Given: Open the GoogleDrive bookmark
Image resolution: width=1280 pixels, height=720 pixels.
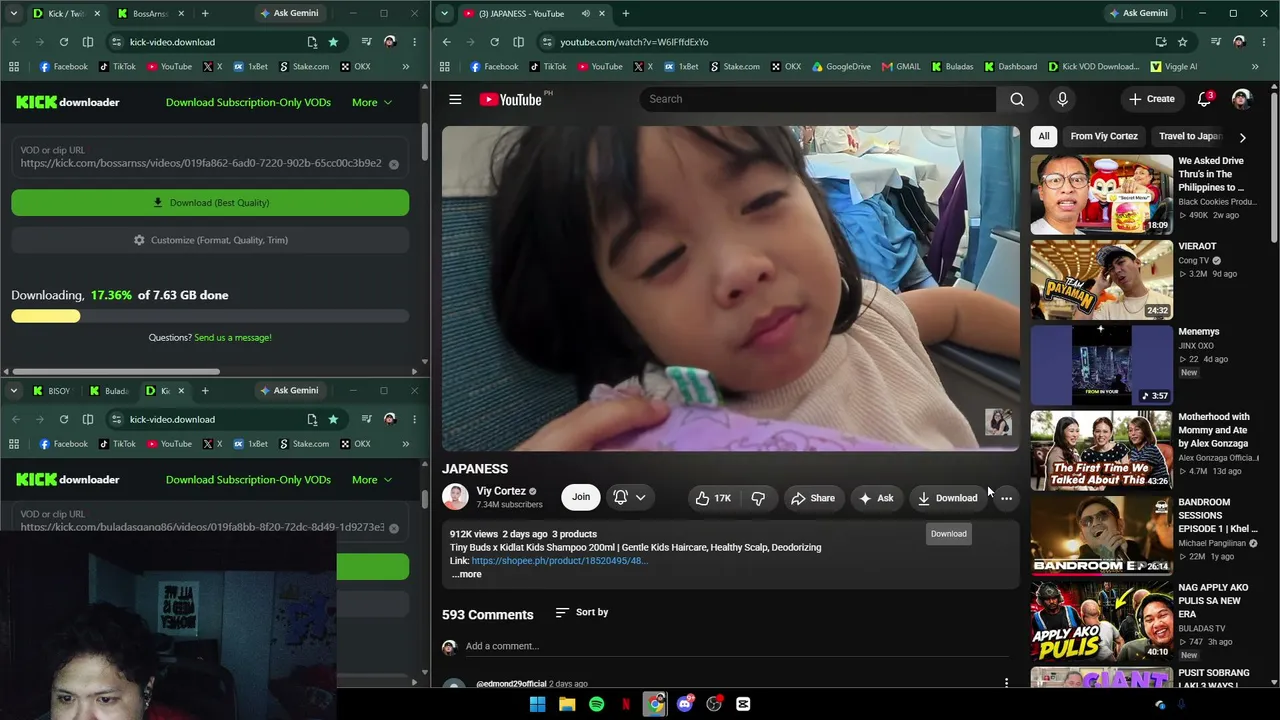Looking at the screenshot, I should click(841, 67).
